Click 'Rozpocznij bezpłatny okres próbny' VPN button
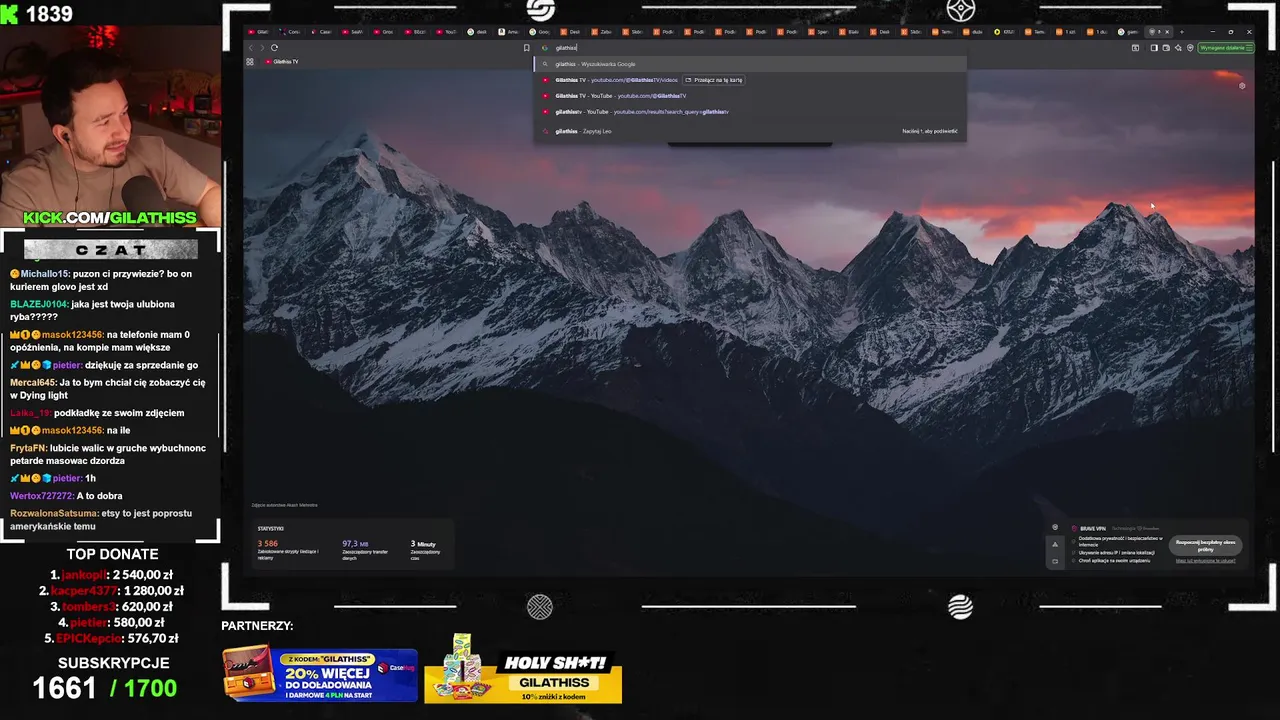The height and width of the screenshot is (720, 1280). coord(1206,546)
